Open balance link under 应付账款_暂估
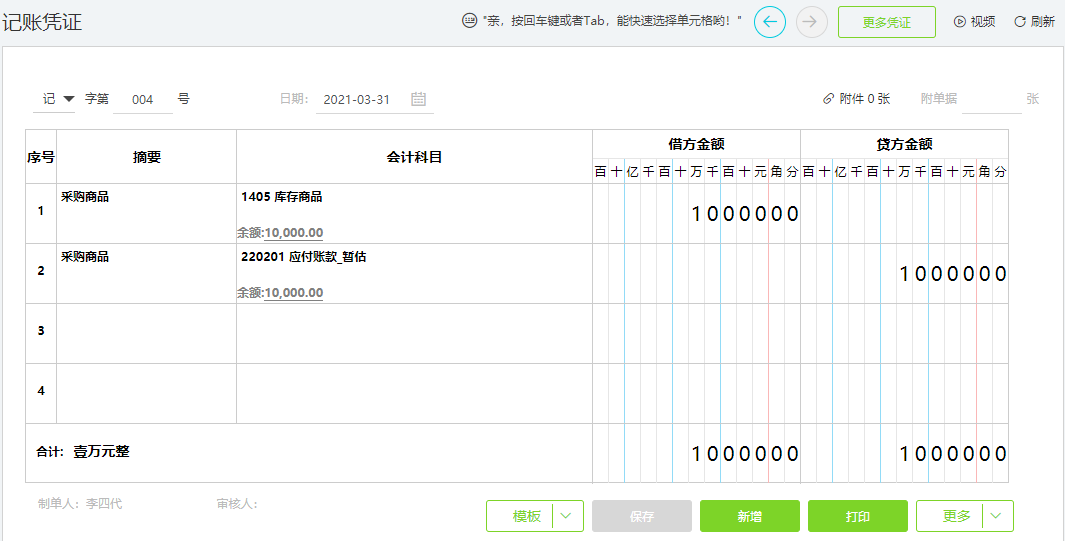Screen dimensions: 1065x541 293,293
